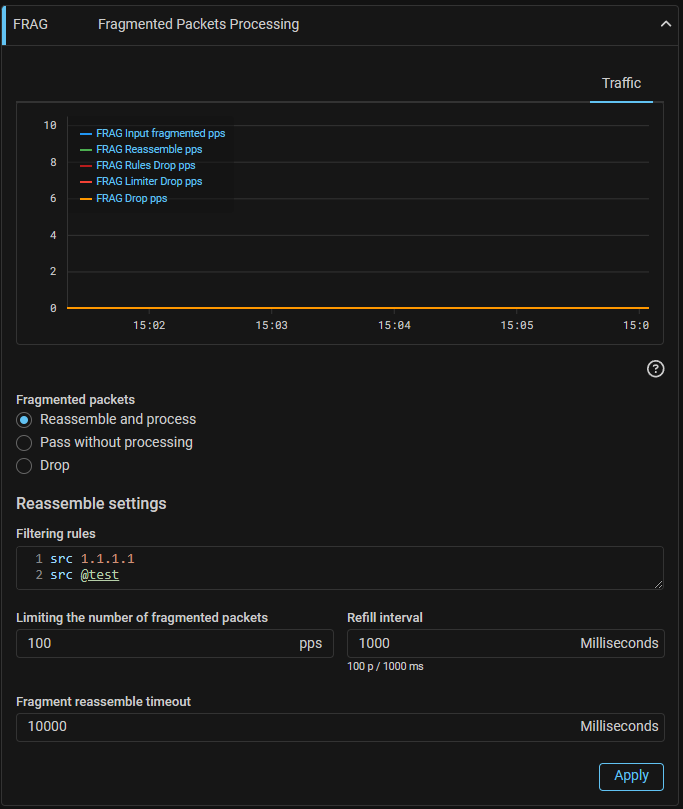Click the @test link in filtering rules

(100, 575)
